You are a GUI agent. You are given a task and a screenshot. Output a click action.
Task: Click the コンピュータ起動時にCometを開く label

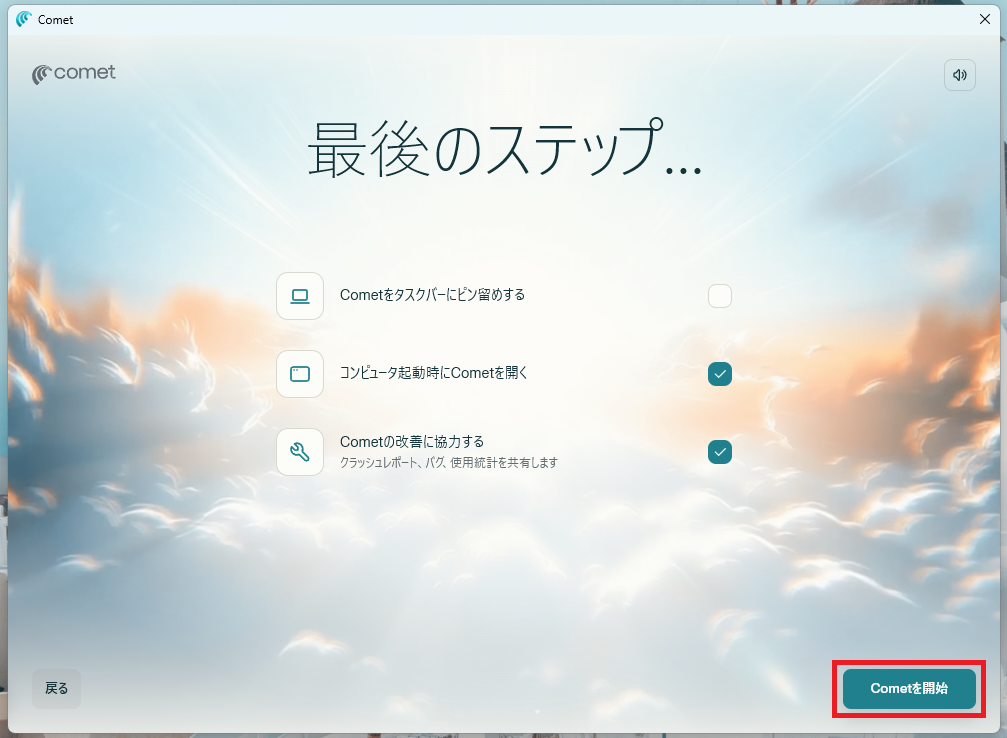pos(433,373)
